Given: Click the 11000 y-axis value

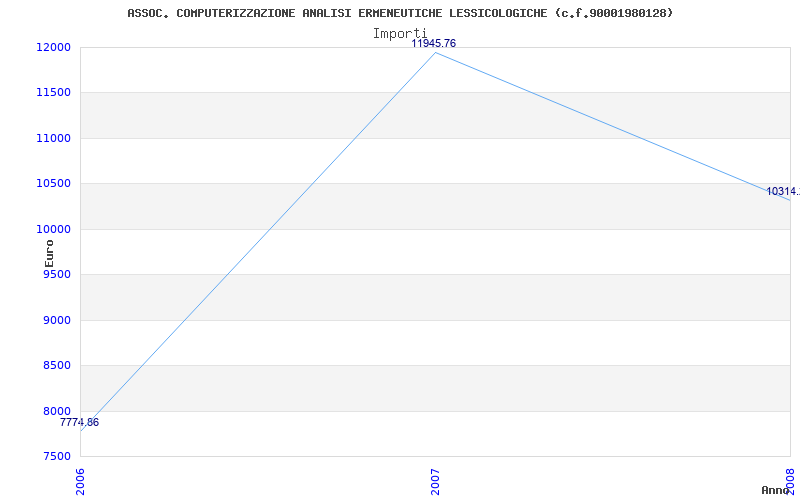Looking at the screenshot, I should pyautogui.click(x=53, y=138).
